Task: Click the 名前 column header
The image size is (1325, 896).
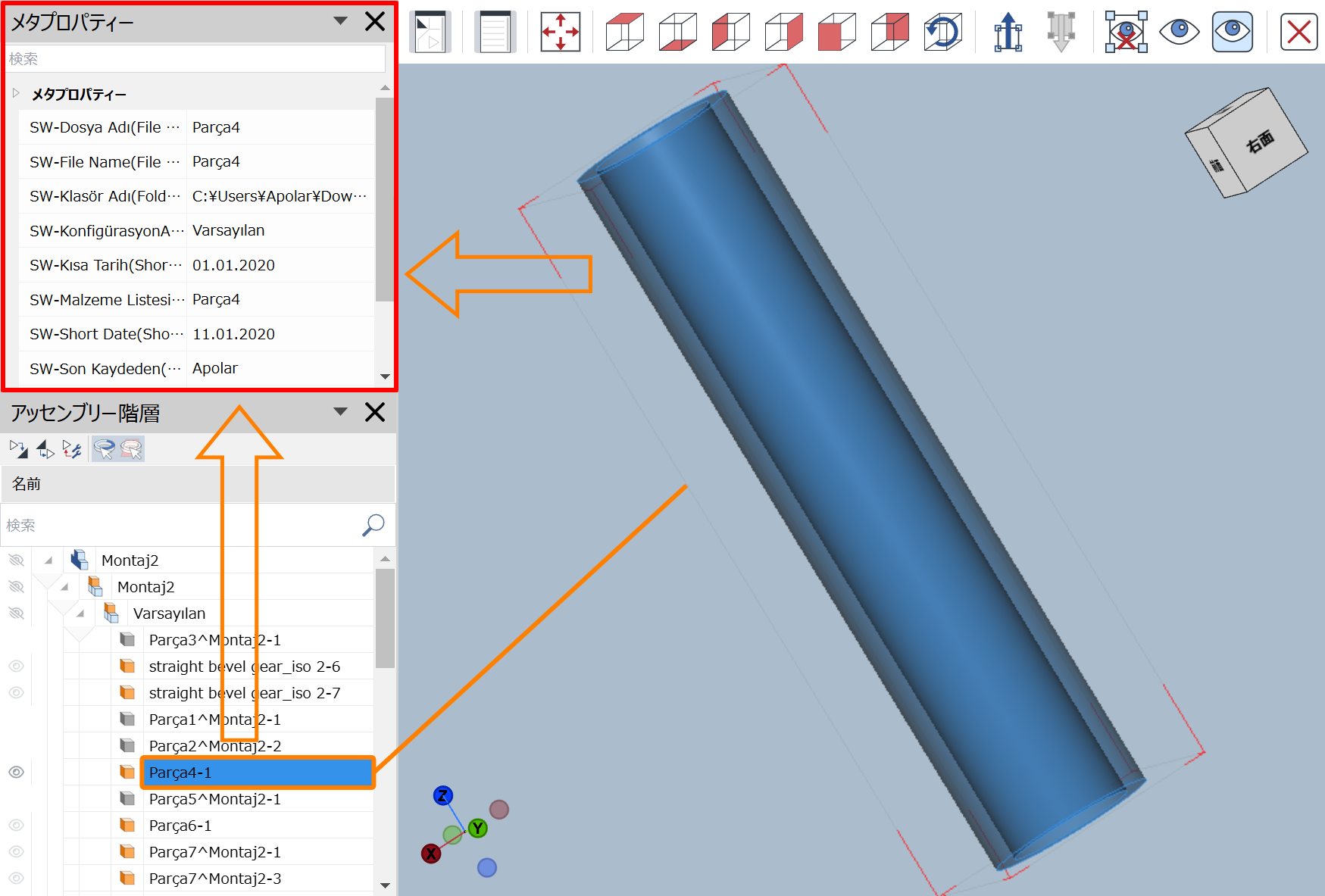Action: coord(198,483)
